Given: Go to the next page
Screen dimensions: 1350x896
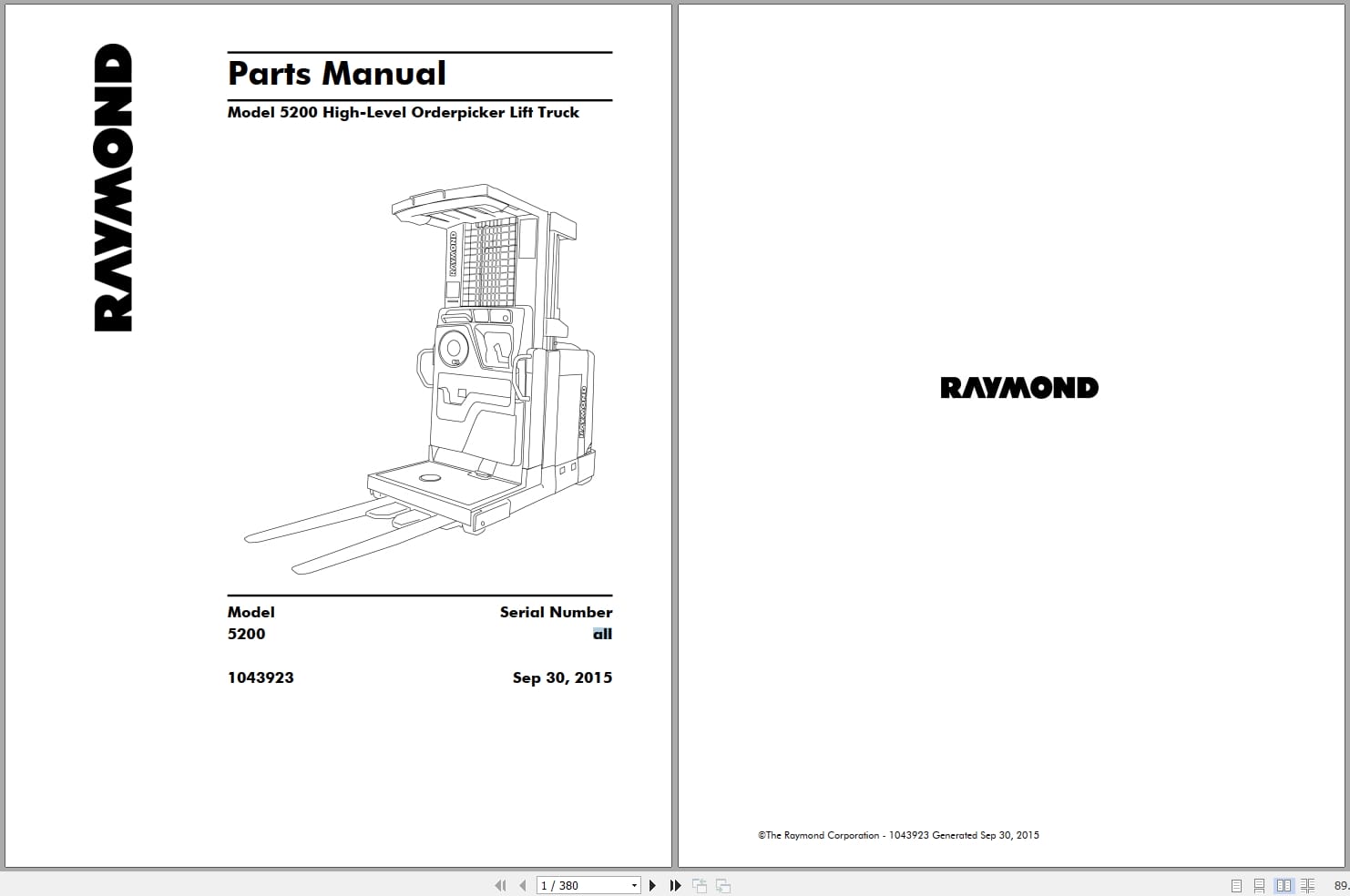Looking at the screenshot, I should (x=652, y=885).
